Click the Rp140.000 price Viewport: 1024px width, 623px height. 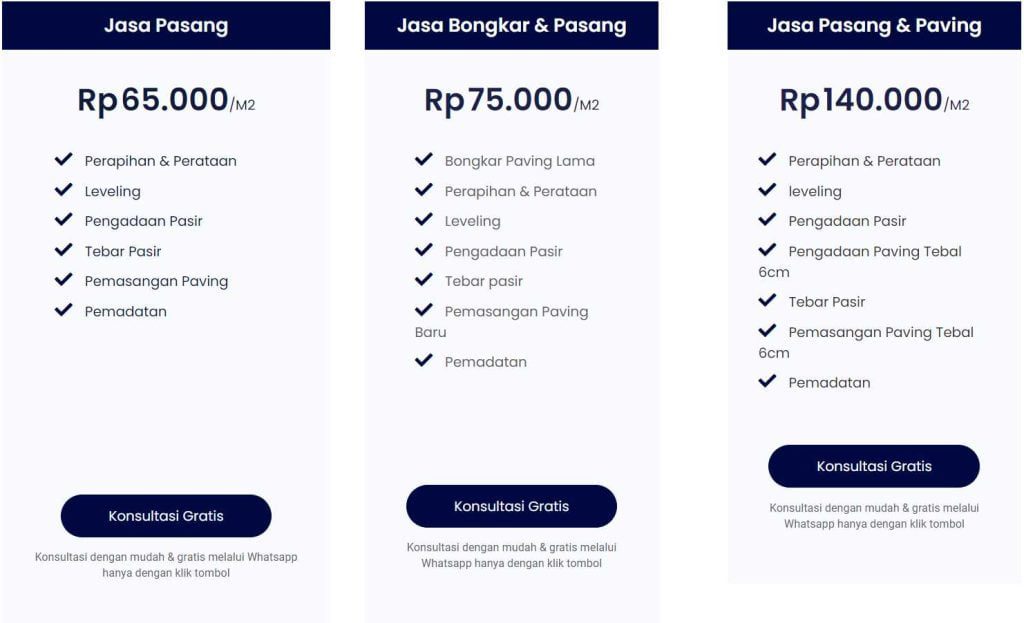point(861,100)
